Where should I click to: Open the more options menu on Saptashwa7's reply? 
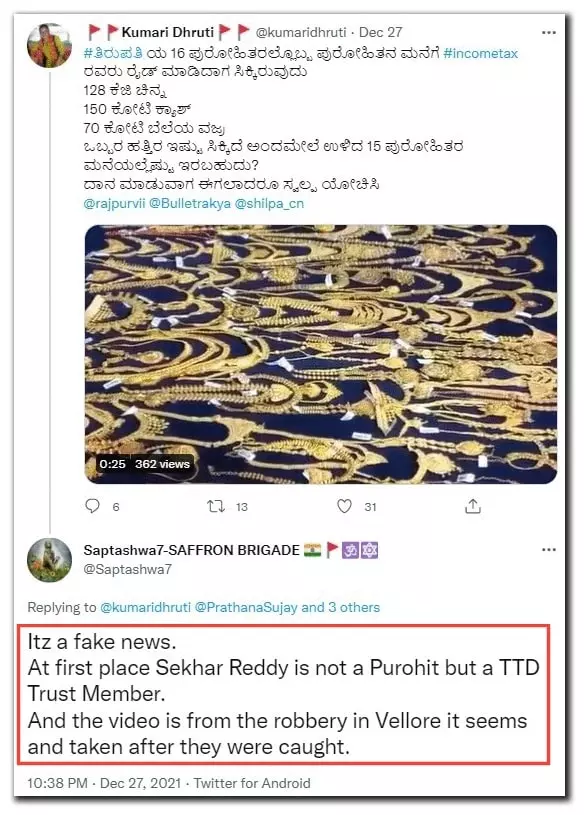pyautogui.click(x=549, y=549)
